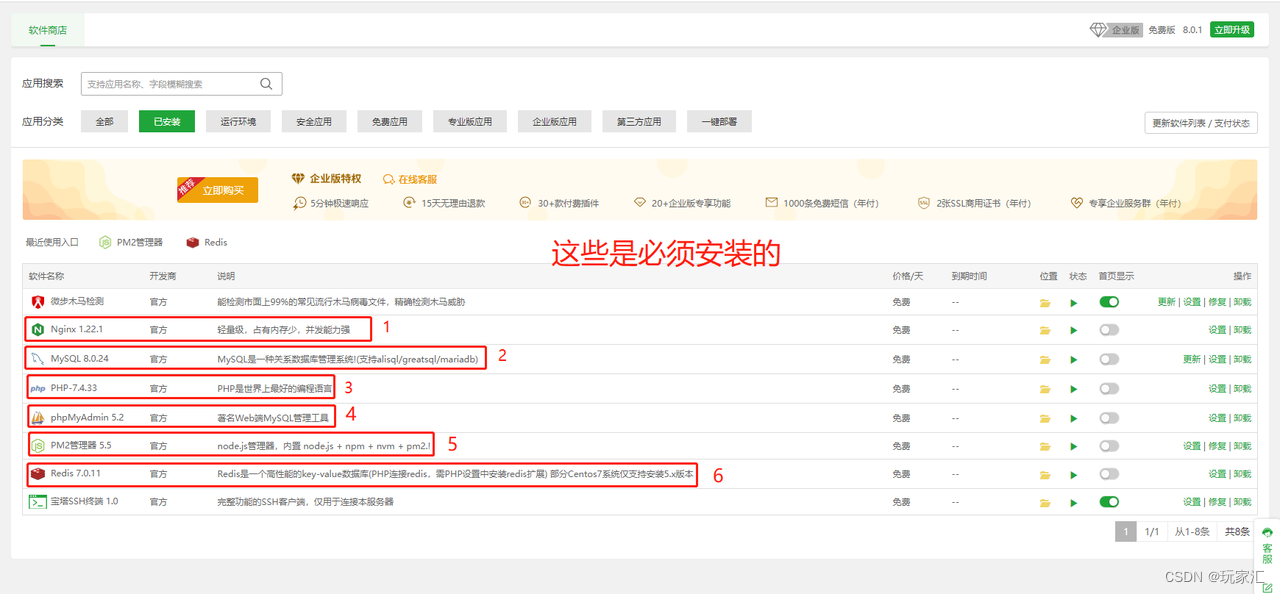
Task: Filter apps by 一键部署 category
Action: pyautogui.click(x=720, y=122)
